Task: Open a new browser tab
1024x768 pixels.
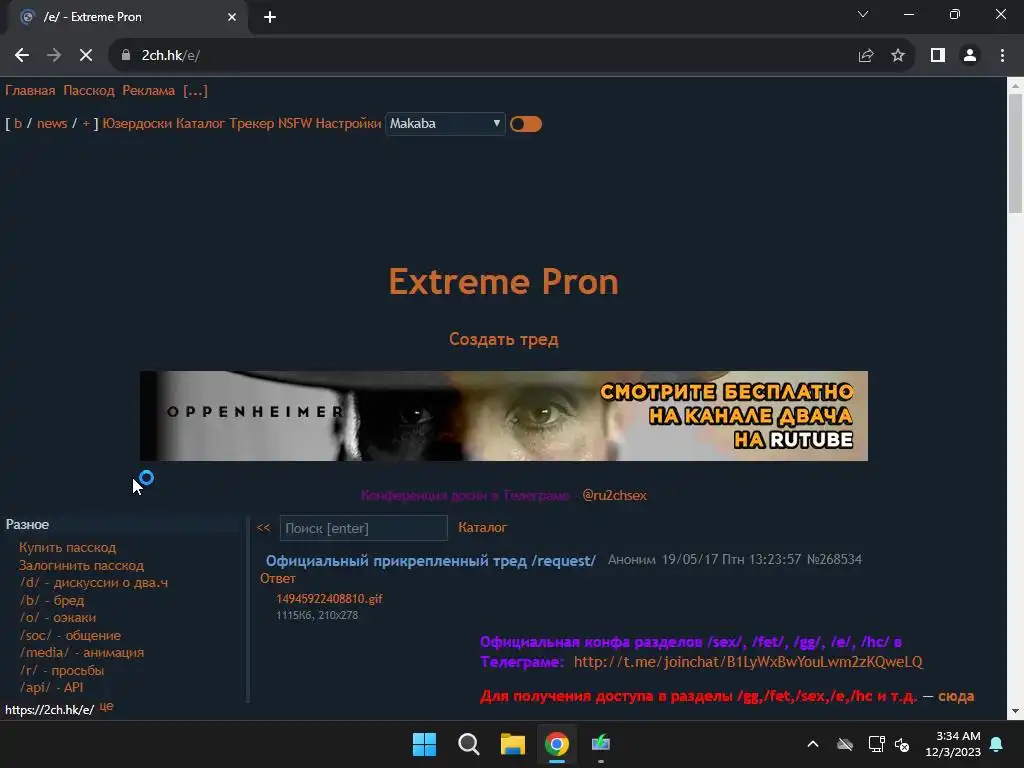Action: pyautogui.click(x=270, y=17)
